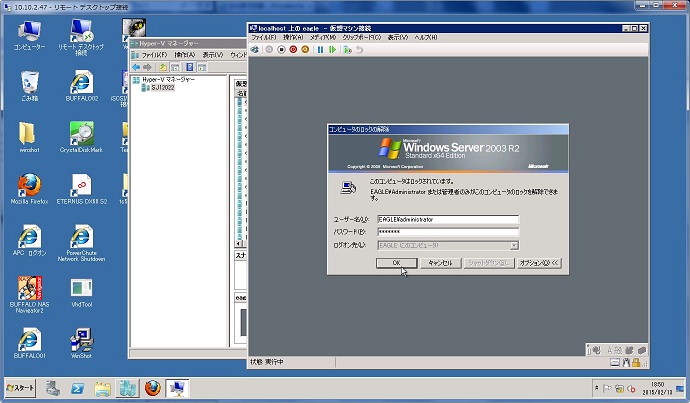
Task: Click the green start/resume VM icon
Action: [332, 49]
